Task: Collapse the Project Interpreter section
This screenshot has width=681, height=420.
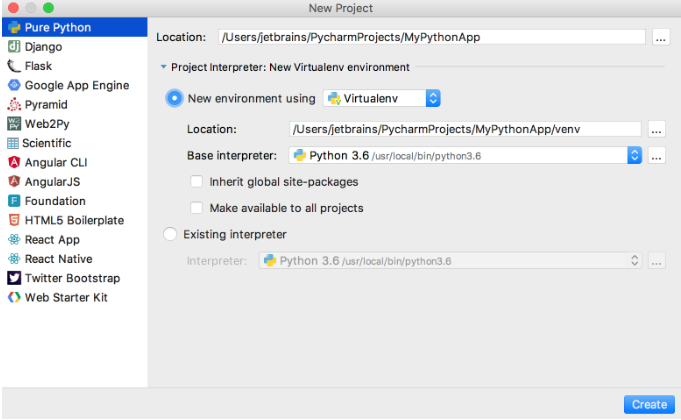Action: [x=163, y=67]
